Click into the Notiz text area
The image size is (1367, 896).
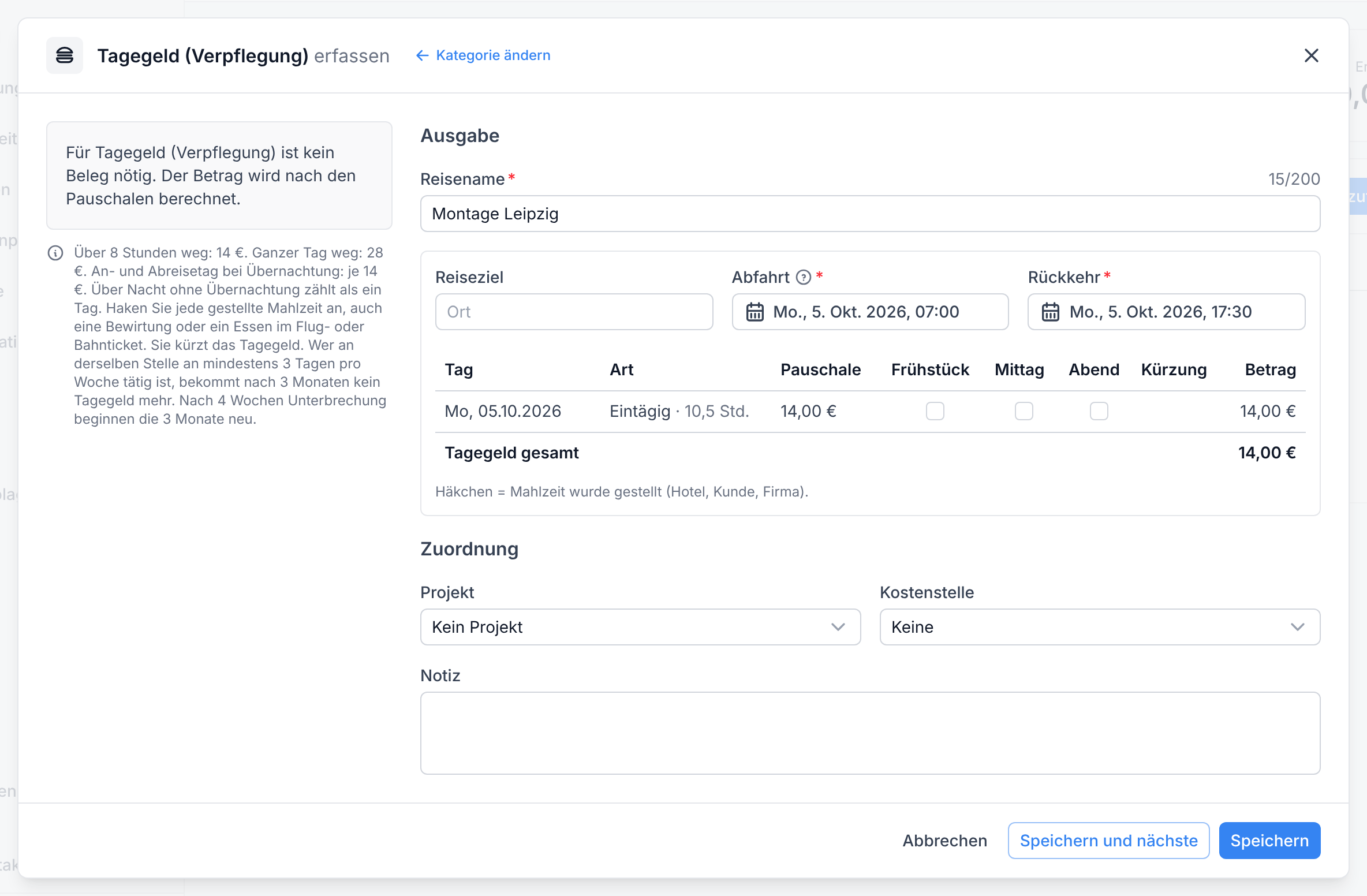point(871,733)
